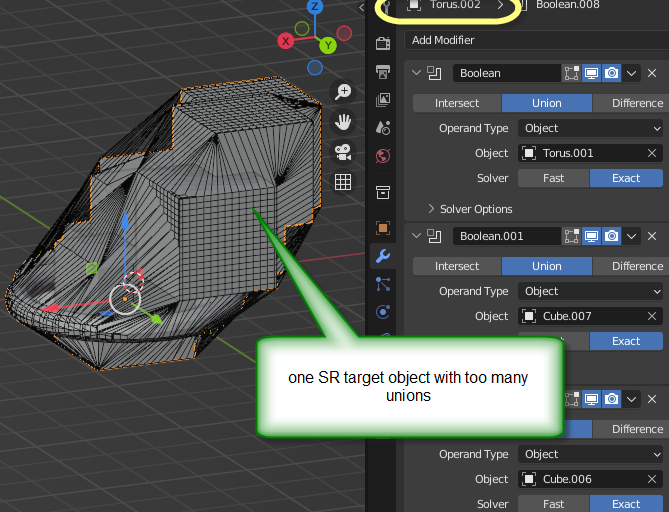Edit the Boolean.001 name field
This screenshot has width=669, height=512.
(x=507, y=236)
